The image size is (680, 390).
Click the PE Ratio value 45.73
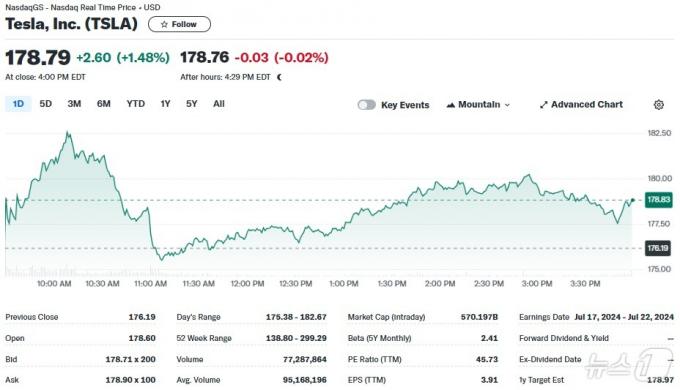[487, 360]
